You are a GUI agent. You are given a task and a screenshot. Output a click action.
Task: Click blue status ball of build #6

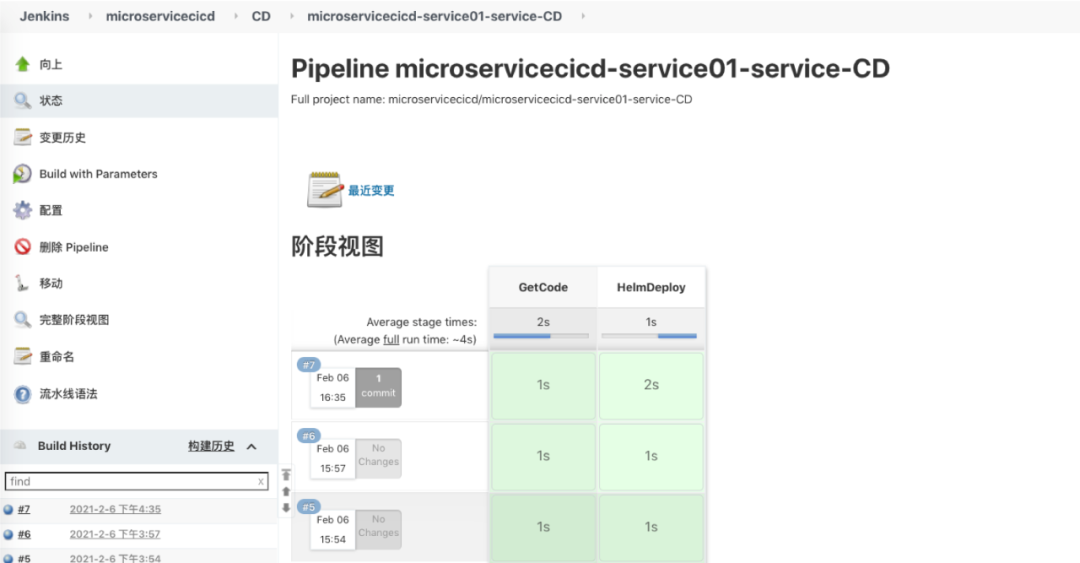pos(8,535)
